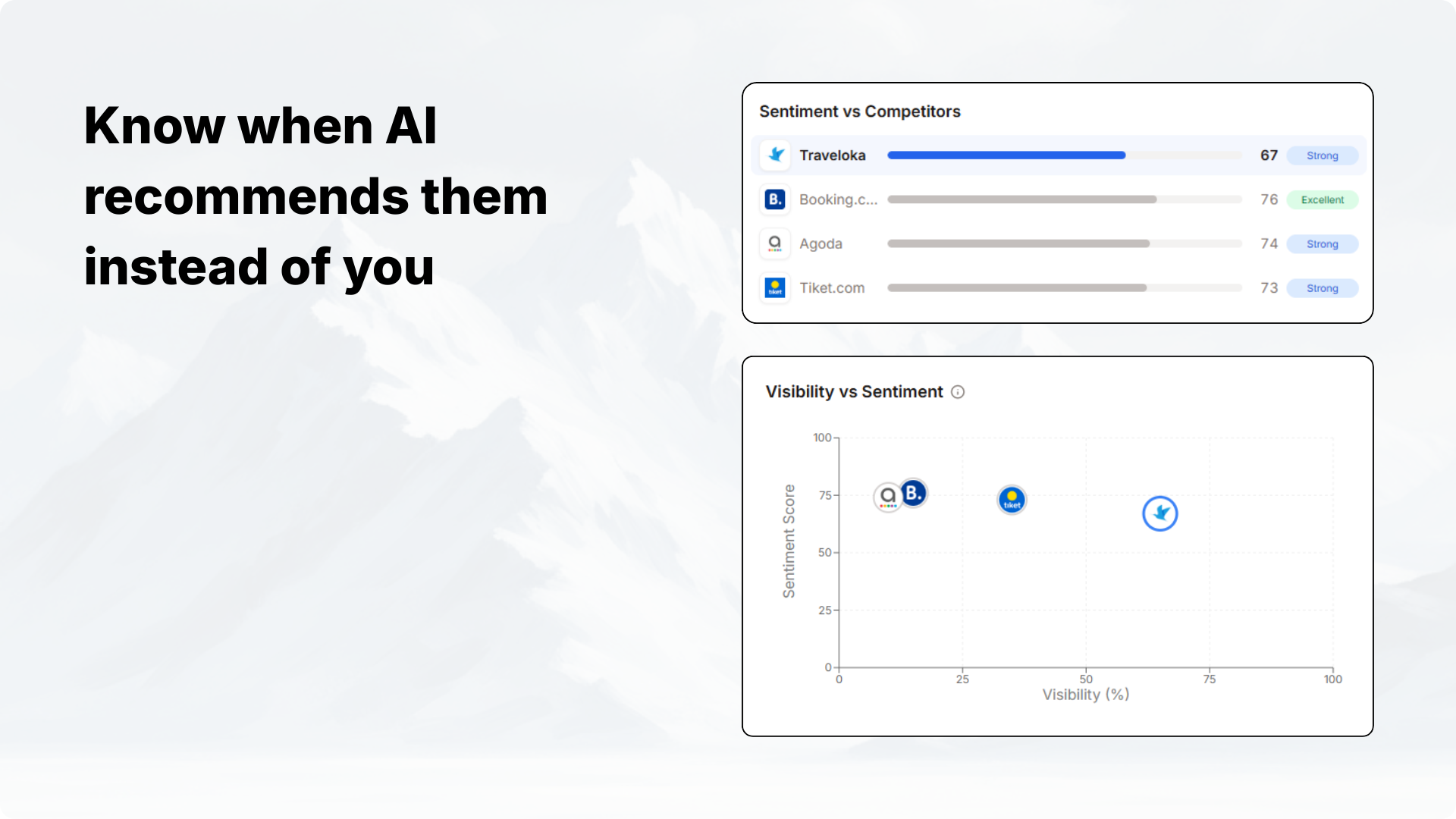Screen dimensions: 1456x819
Task: Click the blue Traveloka sentiment progress bar
Action: tap(1006, 155)
